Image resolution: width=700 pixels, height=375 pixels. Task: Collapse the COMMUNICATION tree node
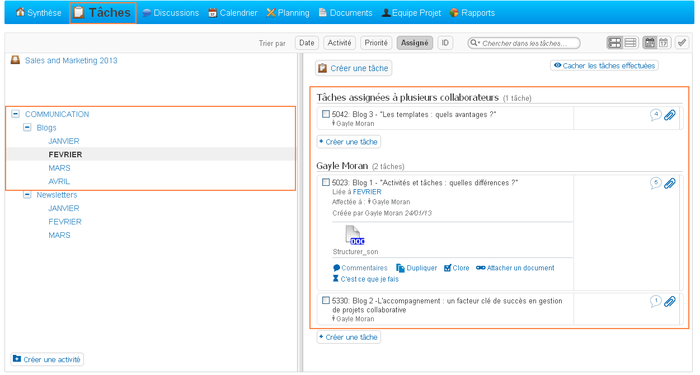click(16, 114)
